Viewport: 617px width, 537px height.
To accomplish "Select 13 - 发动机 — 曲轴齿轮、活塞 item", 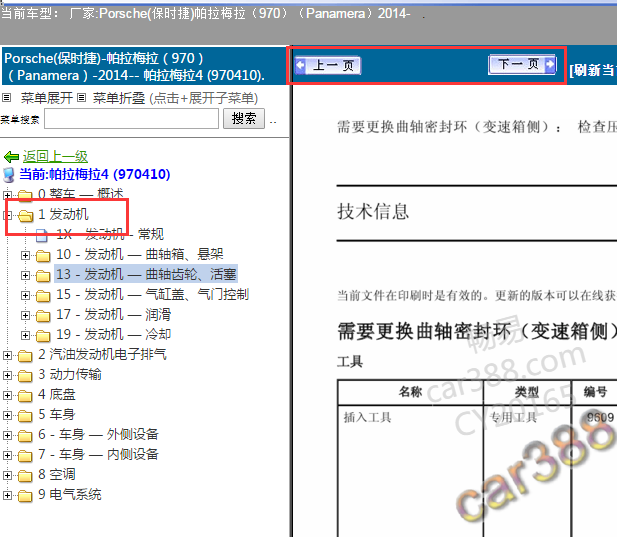I will (x=146, y=274).
